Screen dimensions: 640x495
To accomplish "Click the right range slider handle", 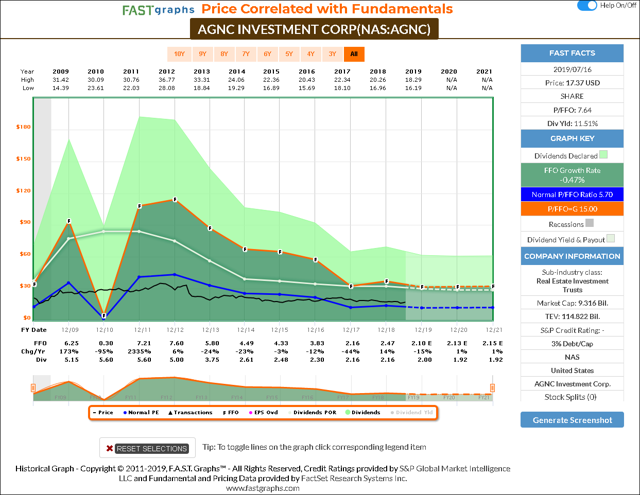I will pyautogui.click(x=492, y=388).
